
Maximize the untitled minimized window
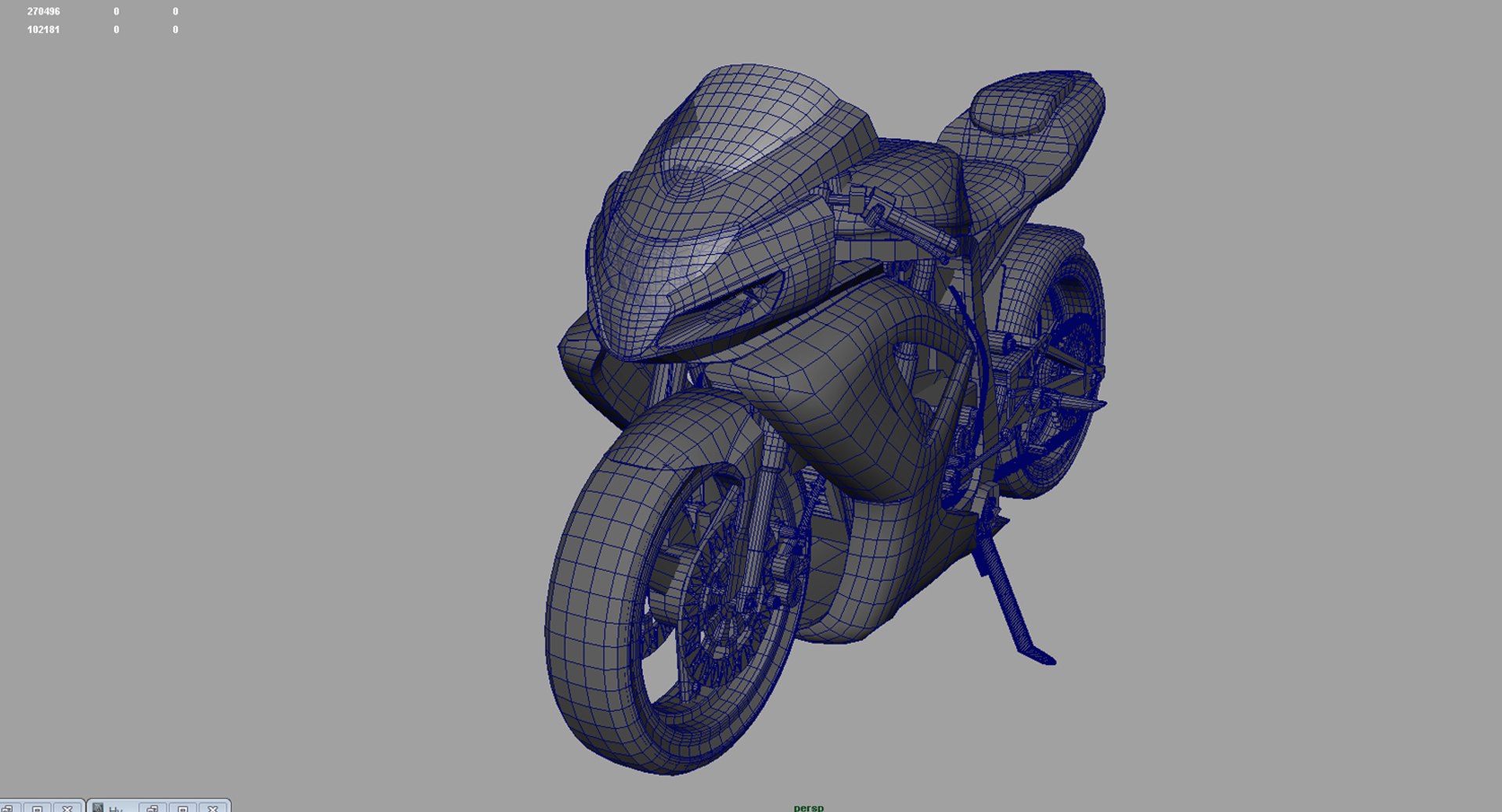coord(37,808)
